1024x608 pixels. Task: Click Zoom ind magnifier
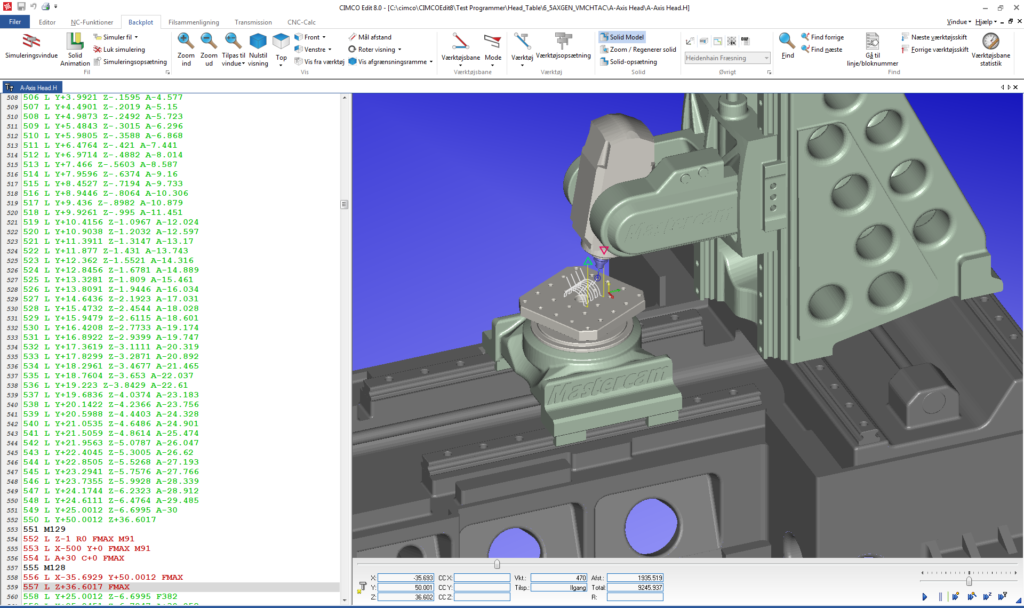(186, 49)
